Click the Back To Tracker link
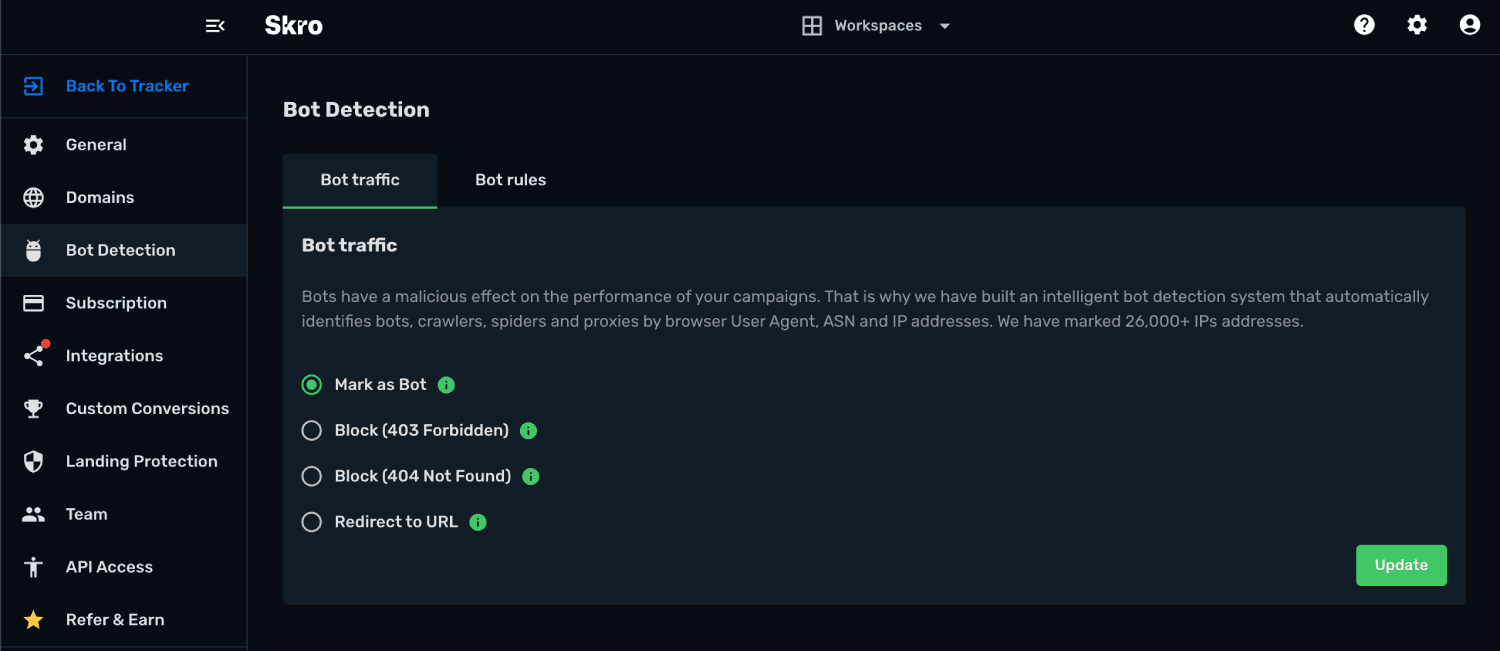 [x=127, y=86]
